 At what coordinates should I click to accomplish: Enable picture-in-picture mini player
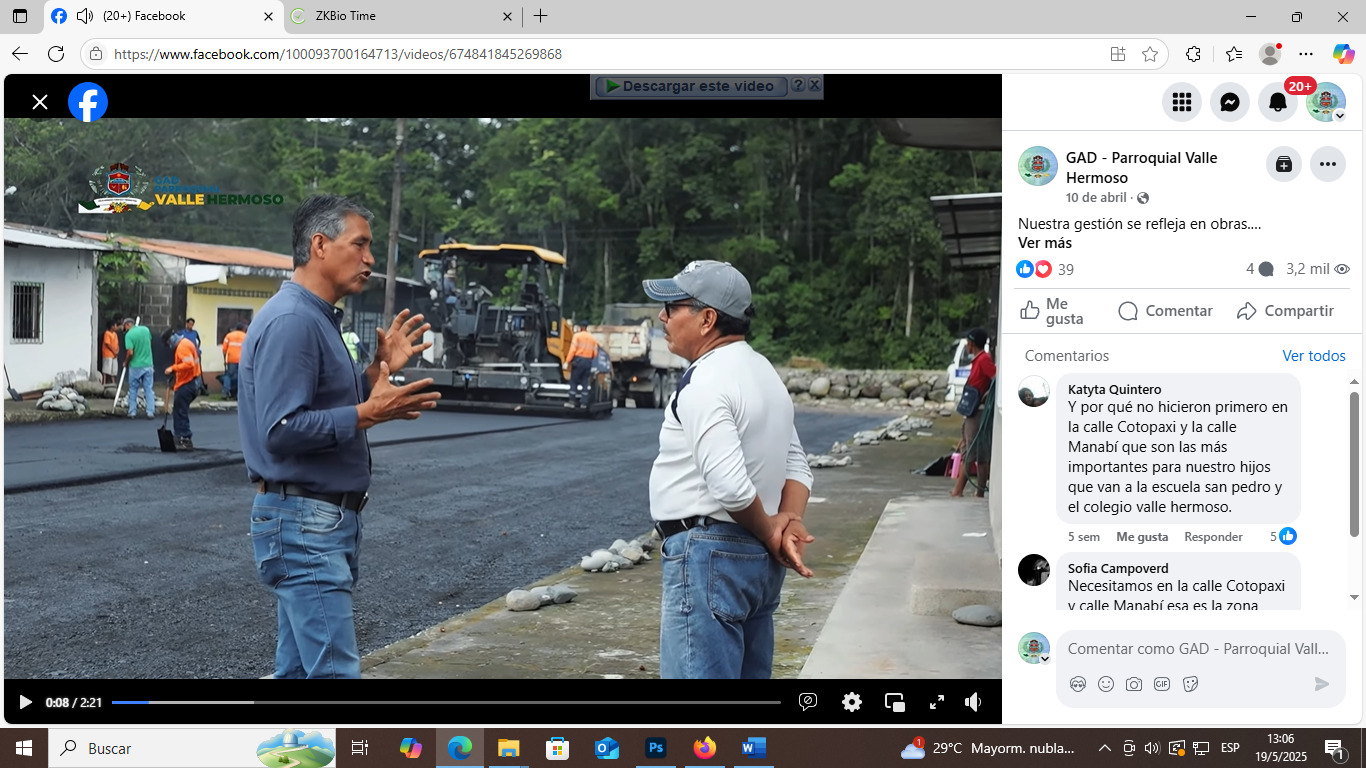(x=895, y=702)
